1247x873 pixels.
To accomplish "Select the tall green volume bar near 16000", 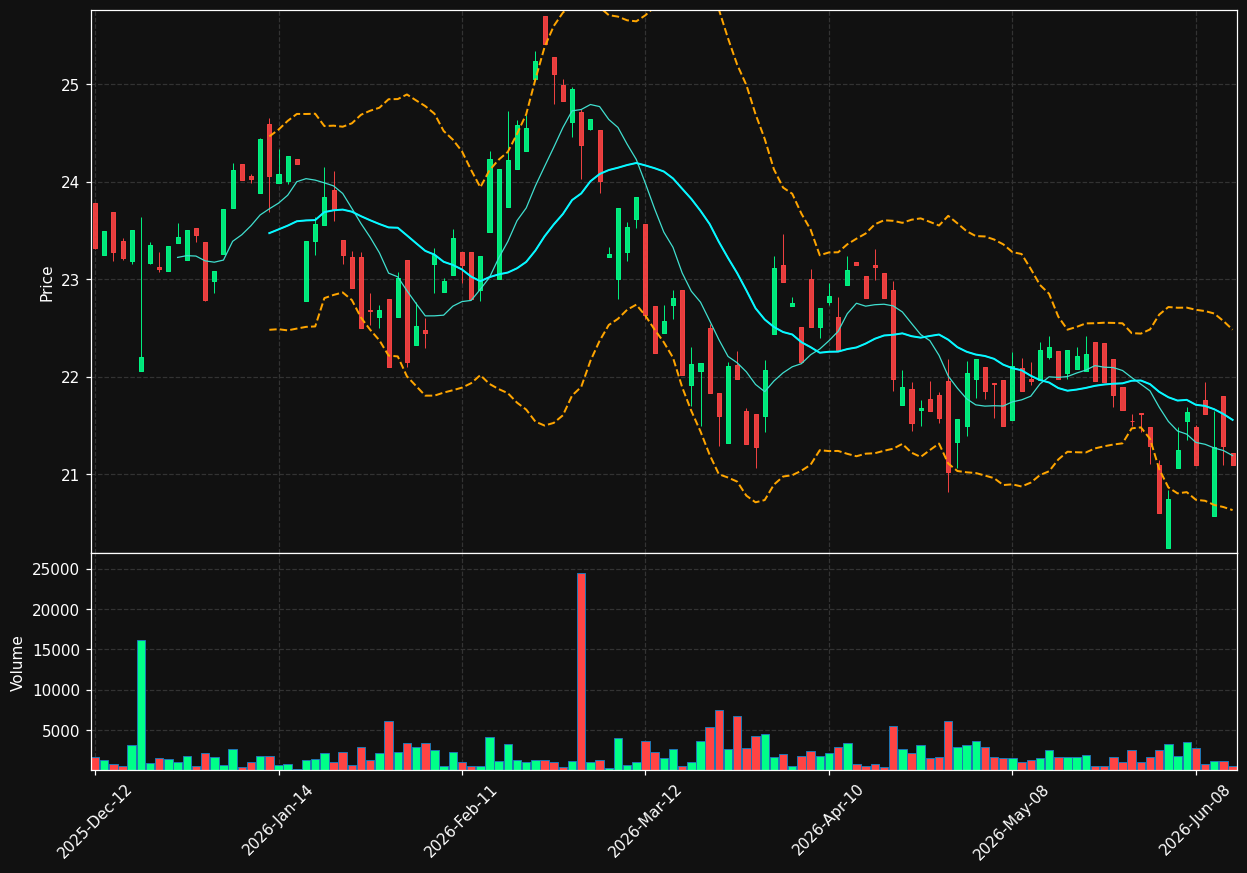I will 141,705.
